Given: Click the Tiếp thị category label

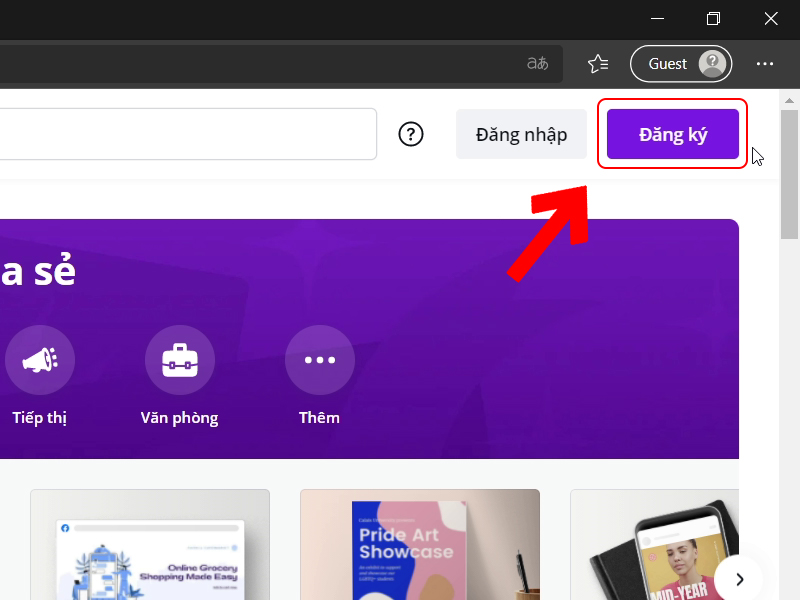Looking at the screenshot, I should coord(40,418).
